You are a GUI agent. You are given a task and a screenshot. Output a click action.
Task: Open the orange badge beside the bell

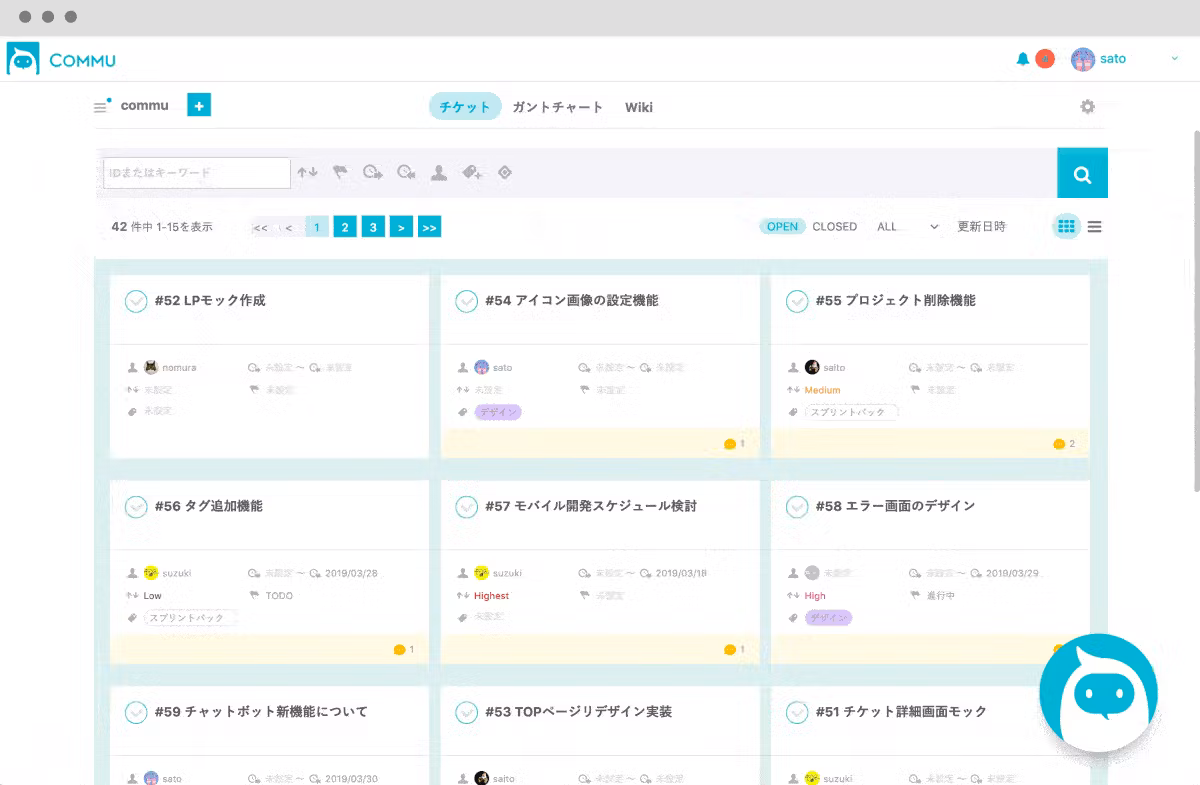tap(1045, 59)
